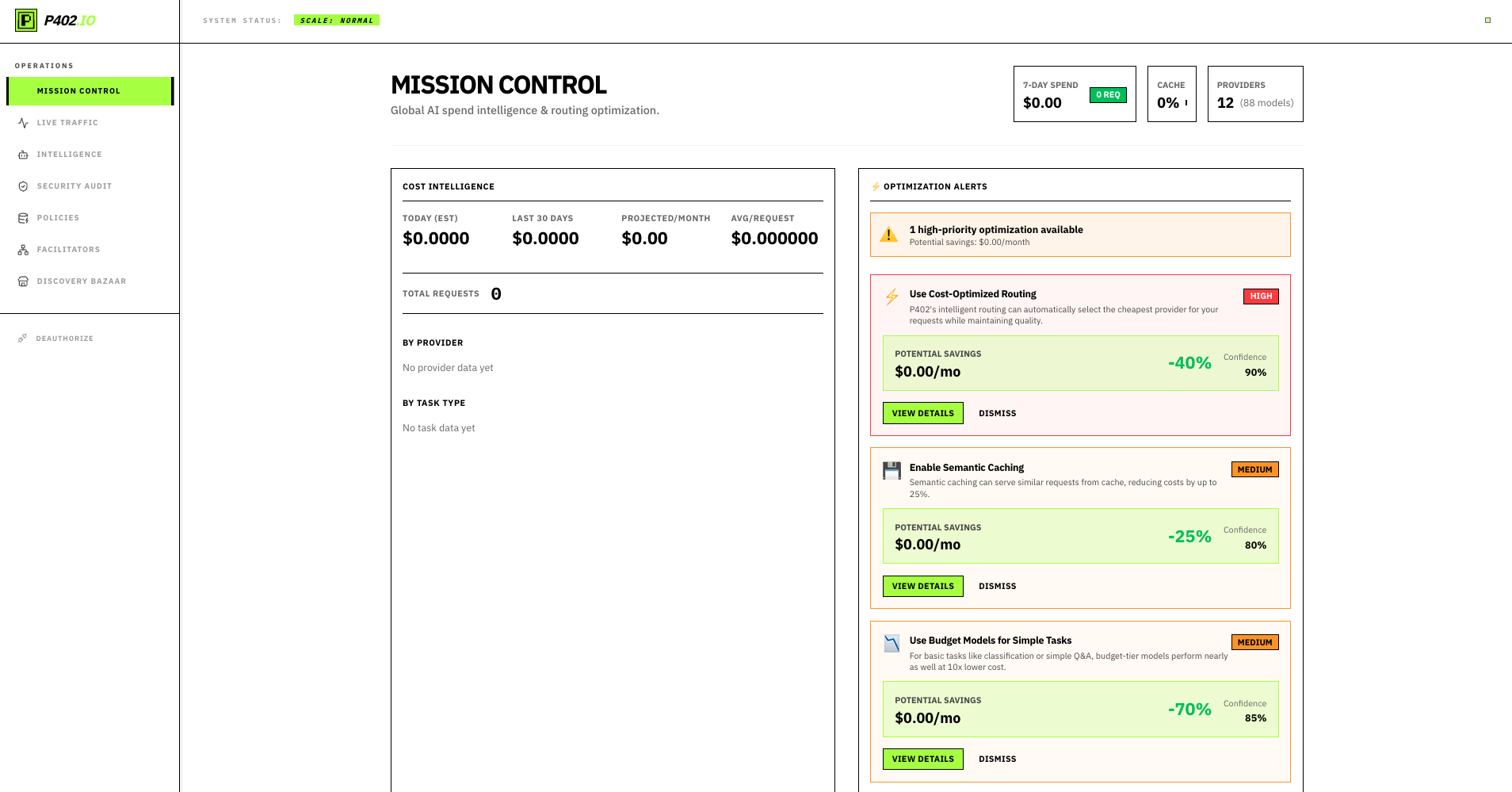The height and width of the screenshot is (792, 1512).
Task: Click the Confidence 90% value
Action: coord(1255,373)
